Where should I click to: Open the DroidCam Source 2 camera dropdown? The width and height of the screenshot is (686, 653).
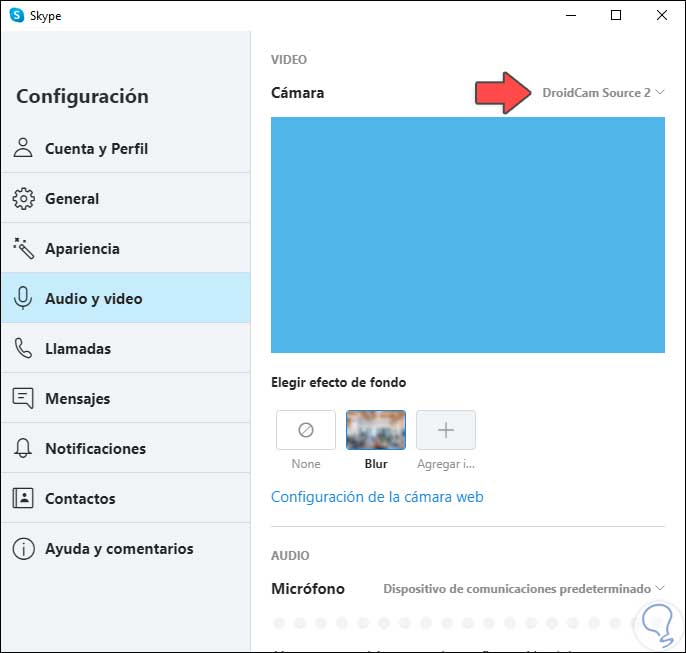[x=603, y=93]
